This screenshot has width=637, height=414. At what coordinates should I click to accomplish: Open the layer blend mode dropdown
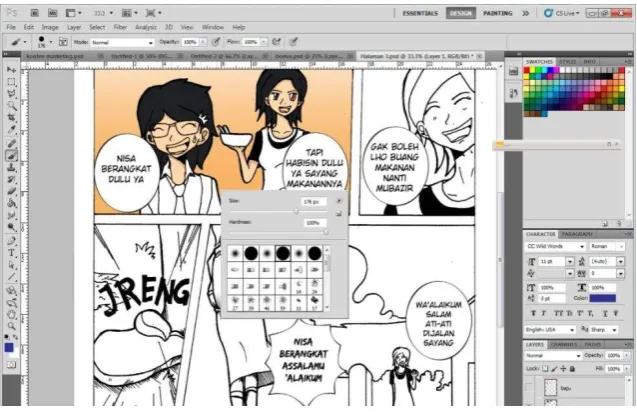553,355
